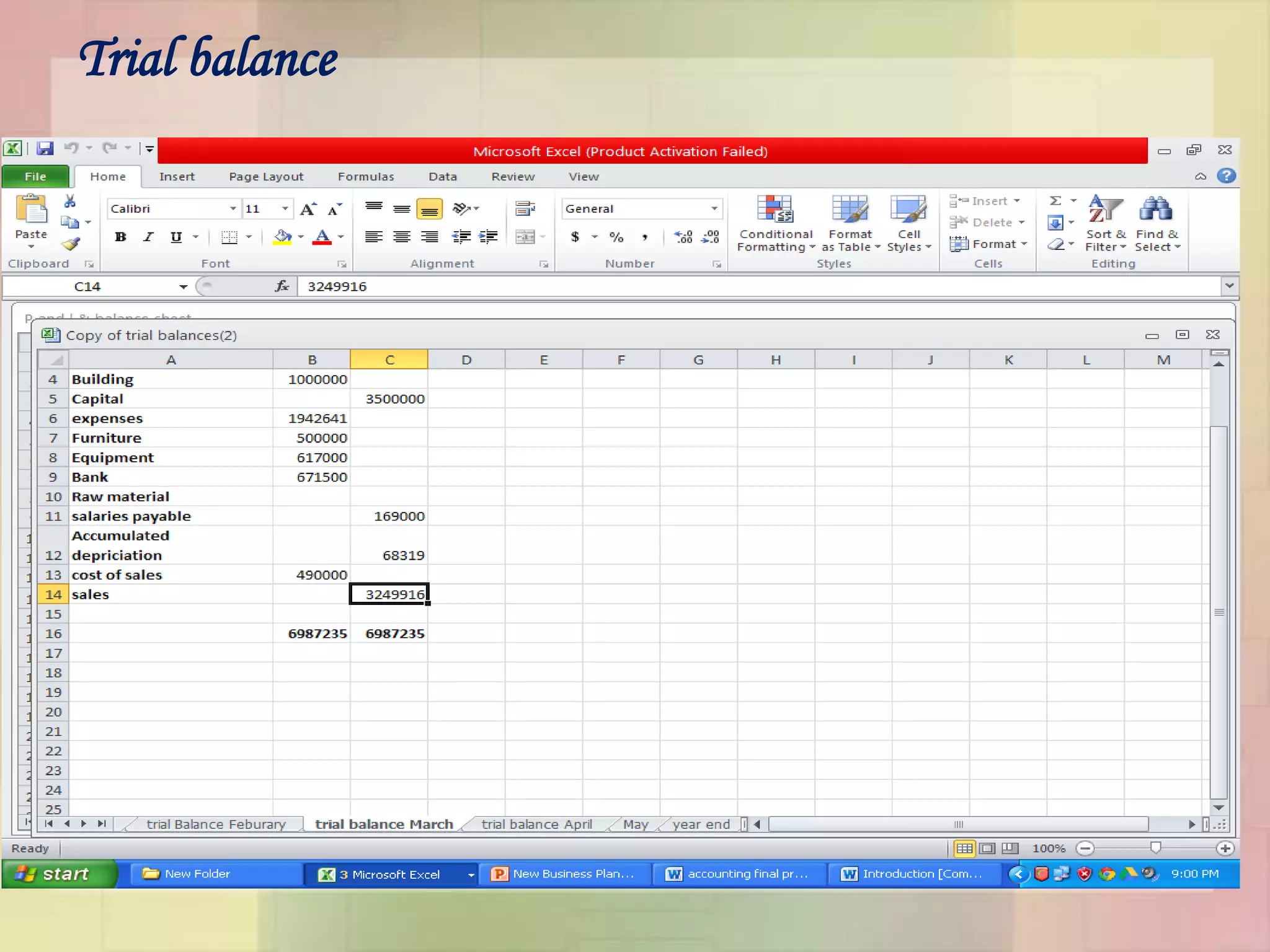Viewport: 1270px width, 952px height.
Task: Click the Wrap Text icon
Action: (525, 209)
